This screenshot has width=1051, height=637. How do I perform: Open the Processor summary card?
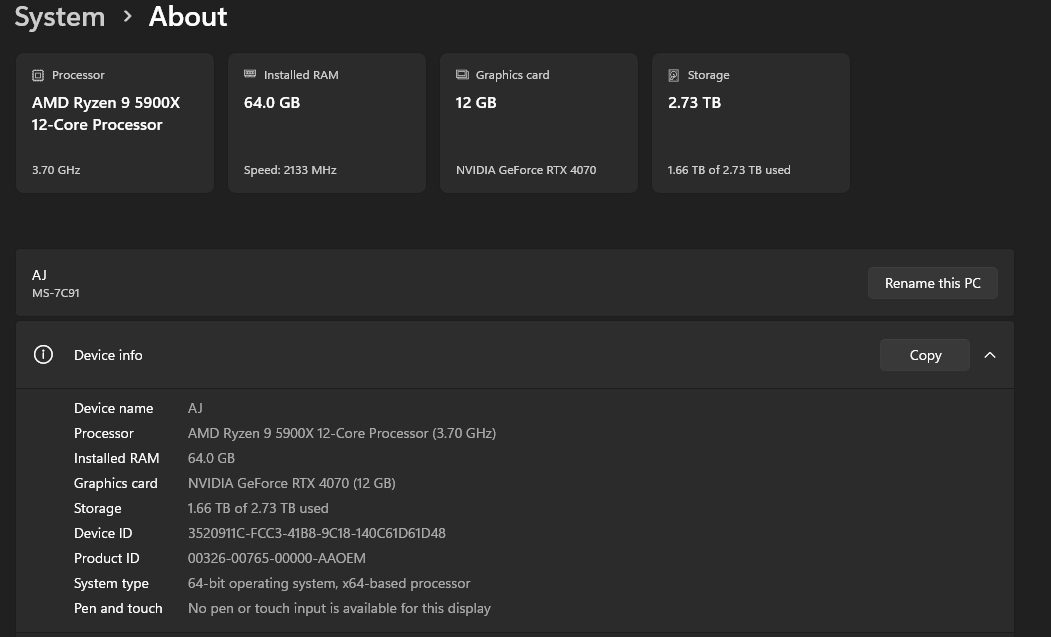tap(115, 123)
